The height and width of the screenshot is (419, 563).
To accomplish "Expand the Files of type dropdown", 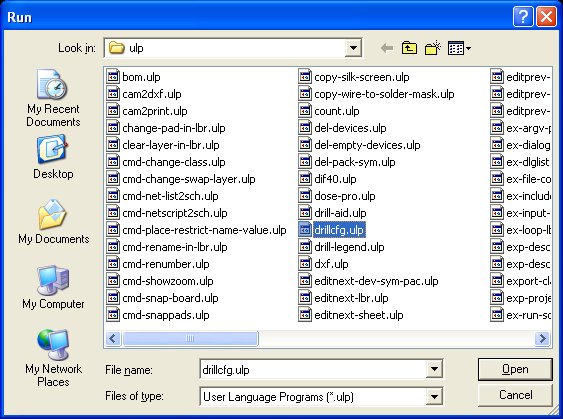I will tap(434, 397).
